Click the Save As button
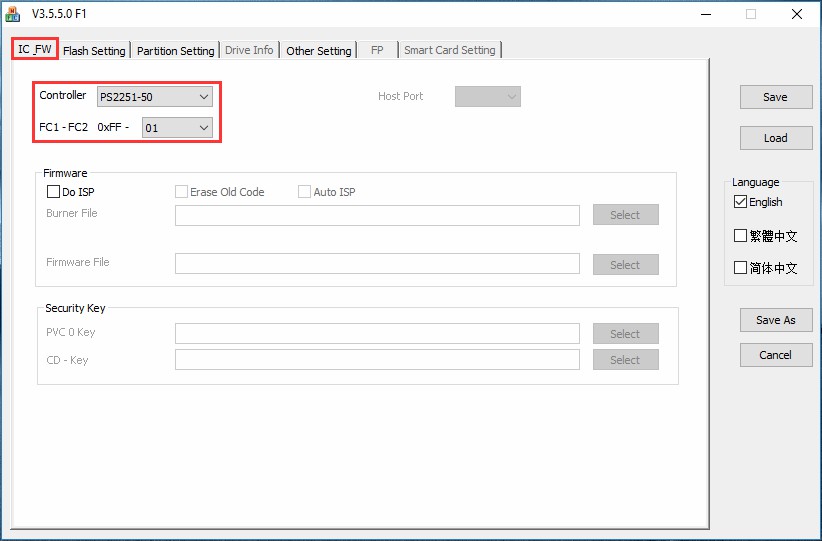Screen dimensions: 822x541 point(776,320)
